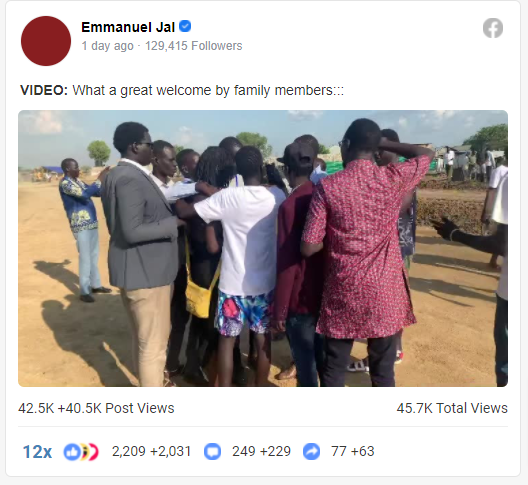528x485 pixels.
Task: Click the Facebook logo icon
Action: 493,28
